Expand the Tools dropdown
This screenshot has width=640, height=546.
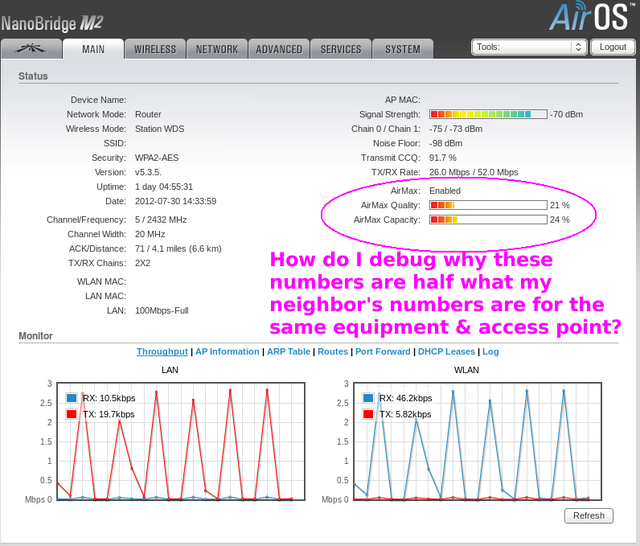coord(529,47)
